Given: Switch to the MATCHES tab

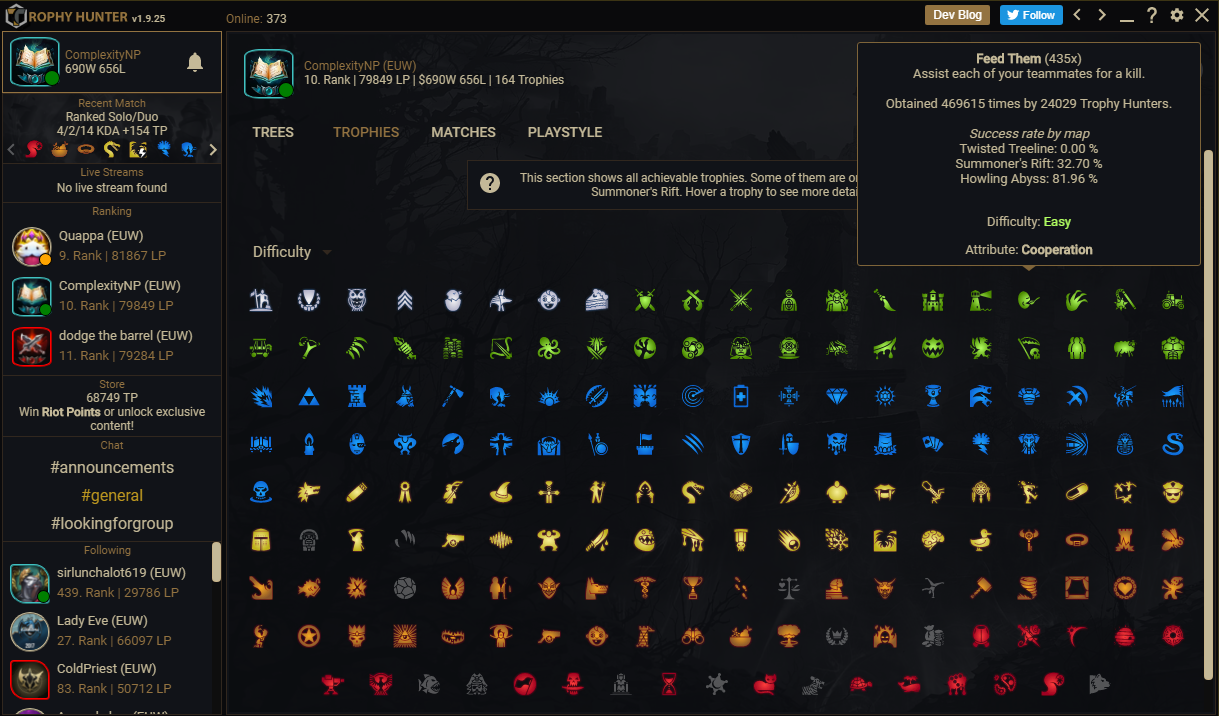Looking at the screenshot, I should pyautogui.click(x=463, y=132).
